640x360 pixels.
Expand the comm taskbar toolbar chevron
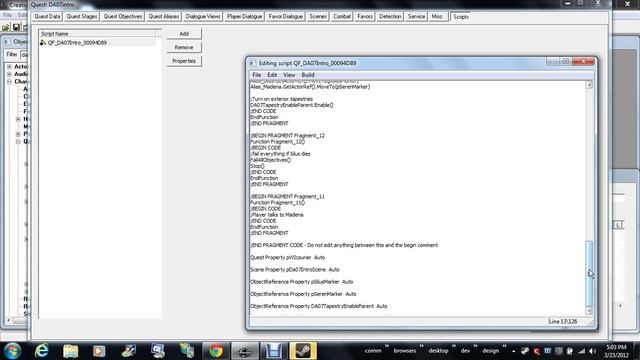pyautogui.click(x=386, y=346)
